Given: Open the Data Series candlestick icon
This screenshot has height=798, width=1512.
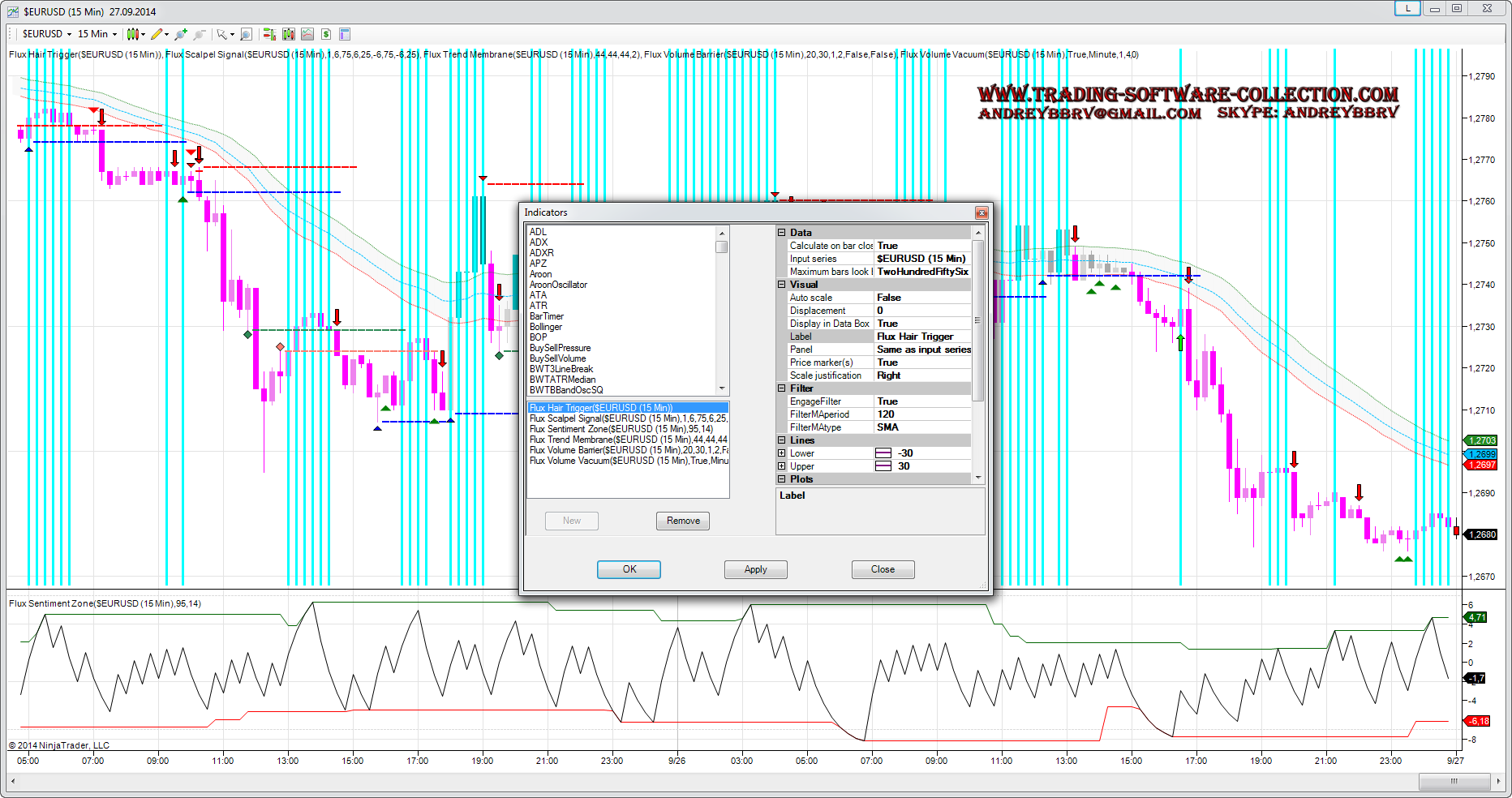Looking at the screenshot, I should pos(288,34).
